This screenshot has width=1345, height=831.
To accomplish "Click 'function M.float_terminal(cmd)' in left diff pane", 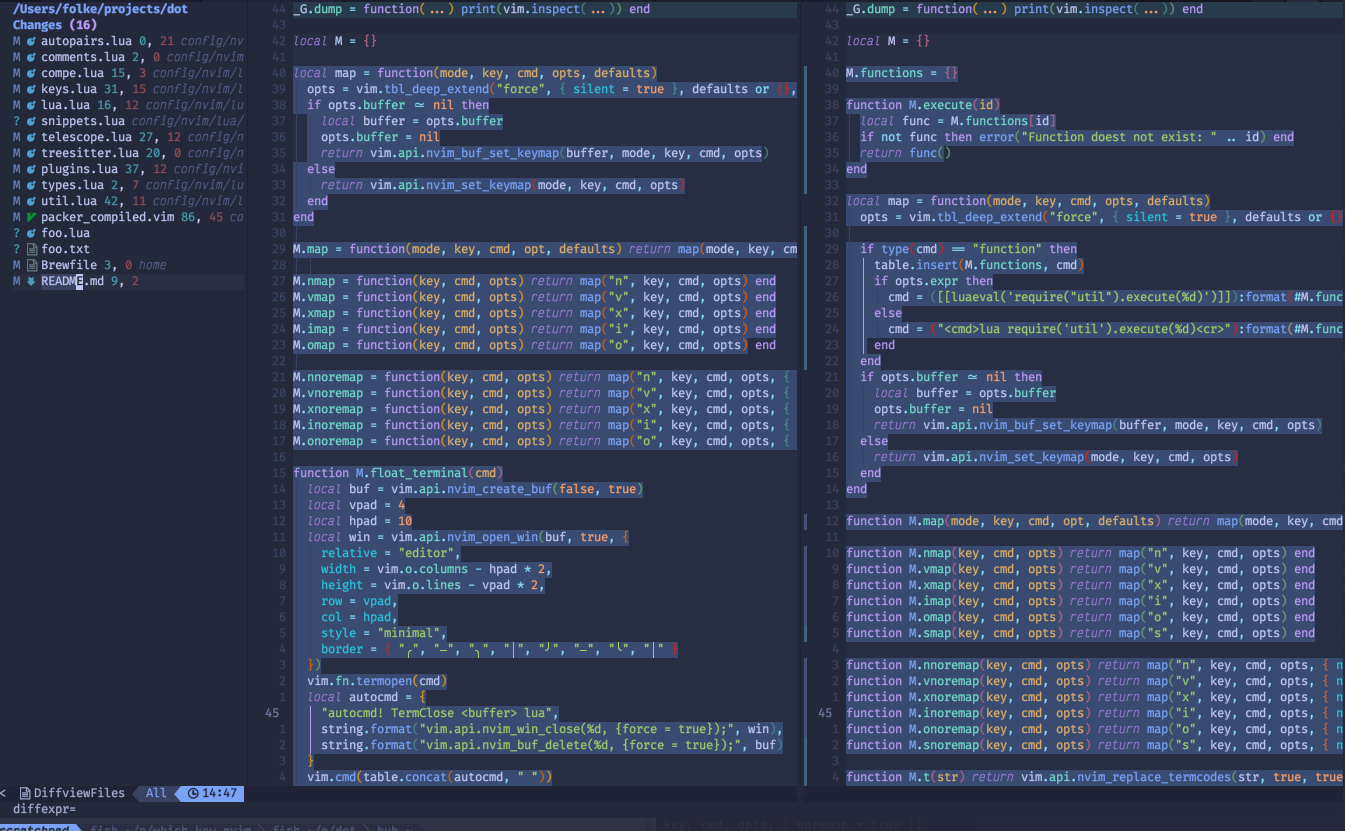I will point(398,473).
